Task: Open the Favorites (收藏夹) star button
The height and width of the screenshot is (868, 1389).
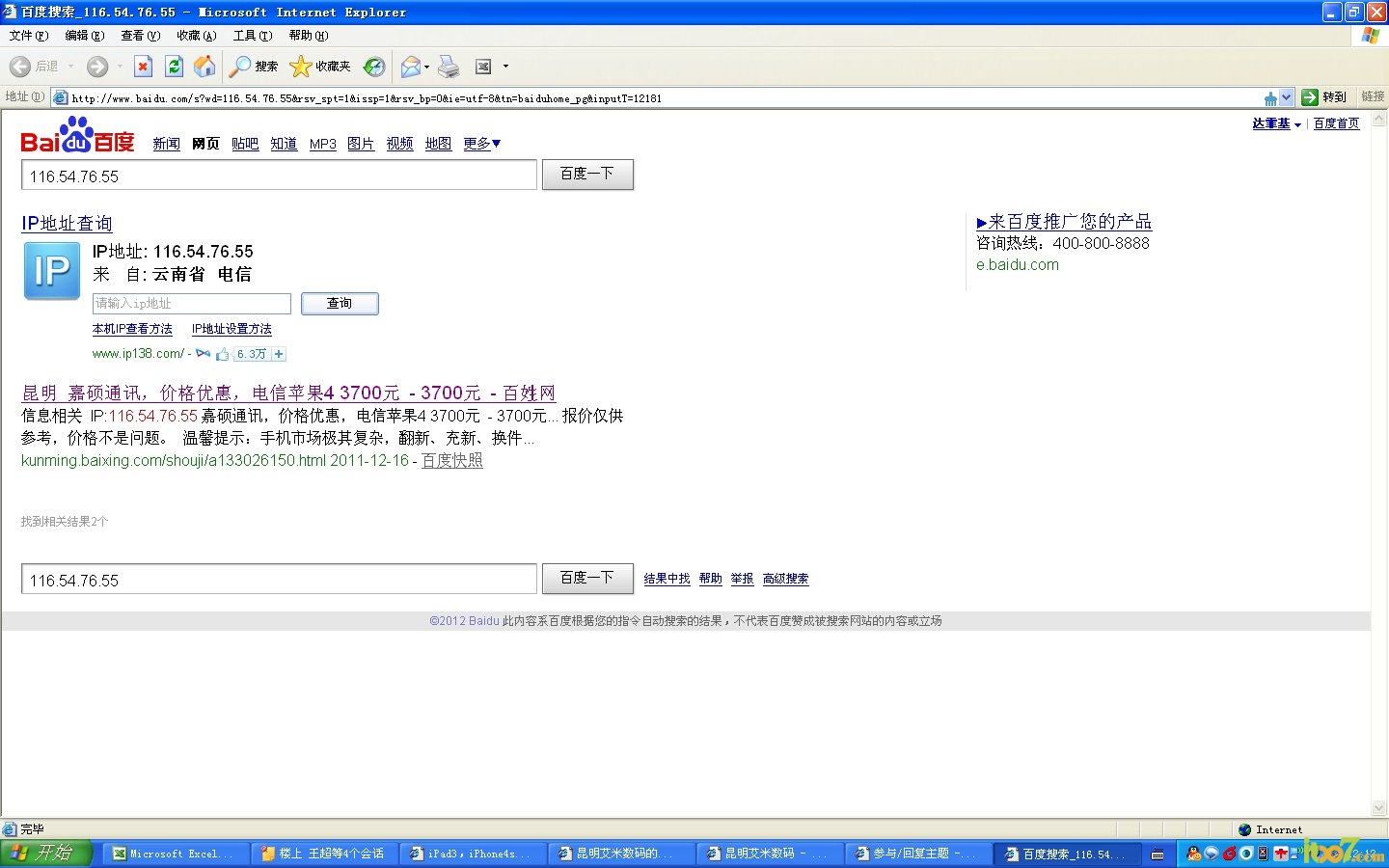Action: click(x=320, y=67)
